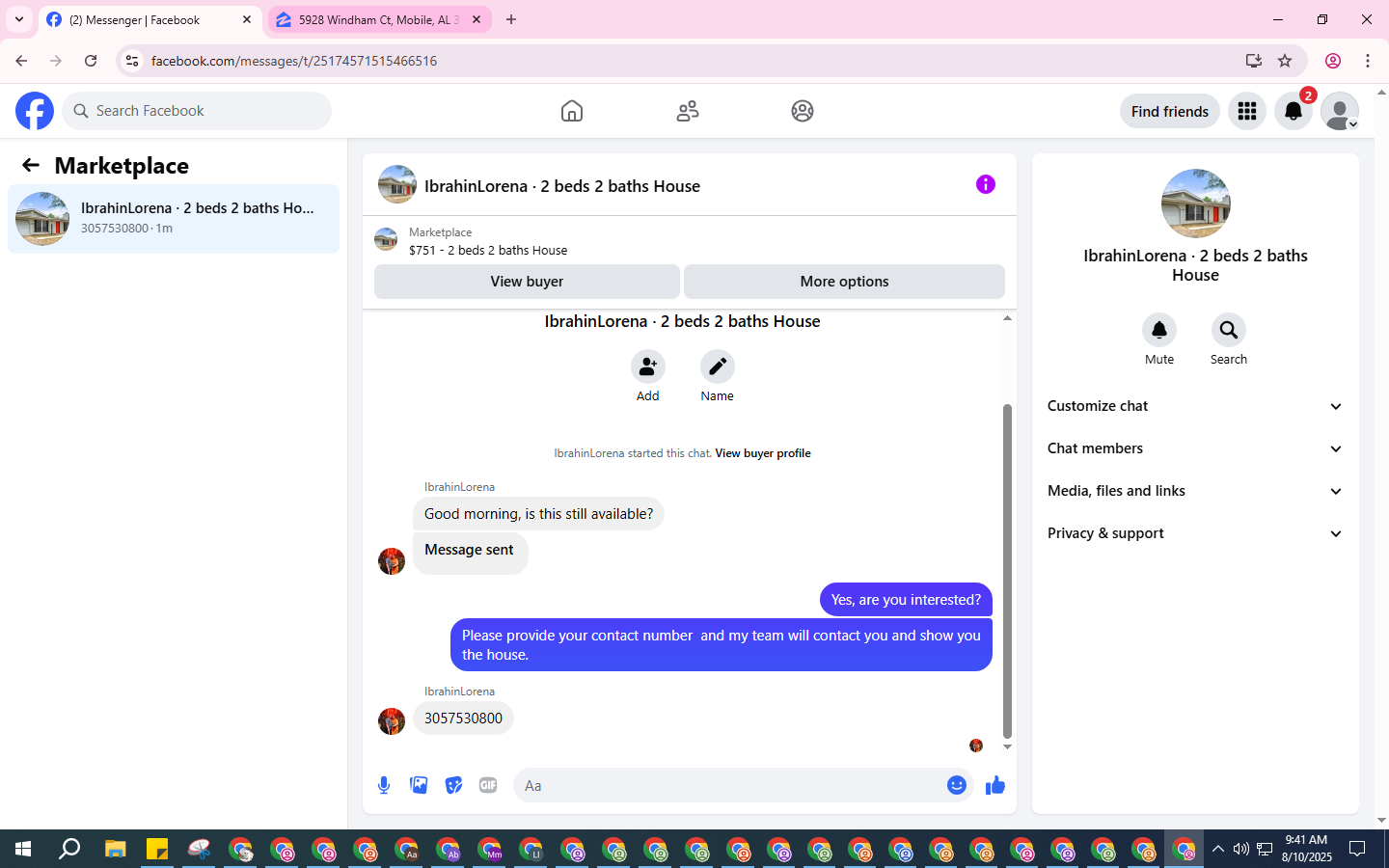Screen dimensions: 1389x868
Task: Click the Search Facebook field
Action: (197, 111)
